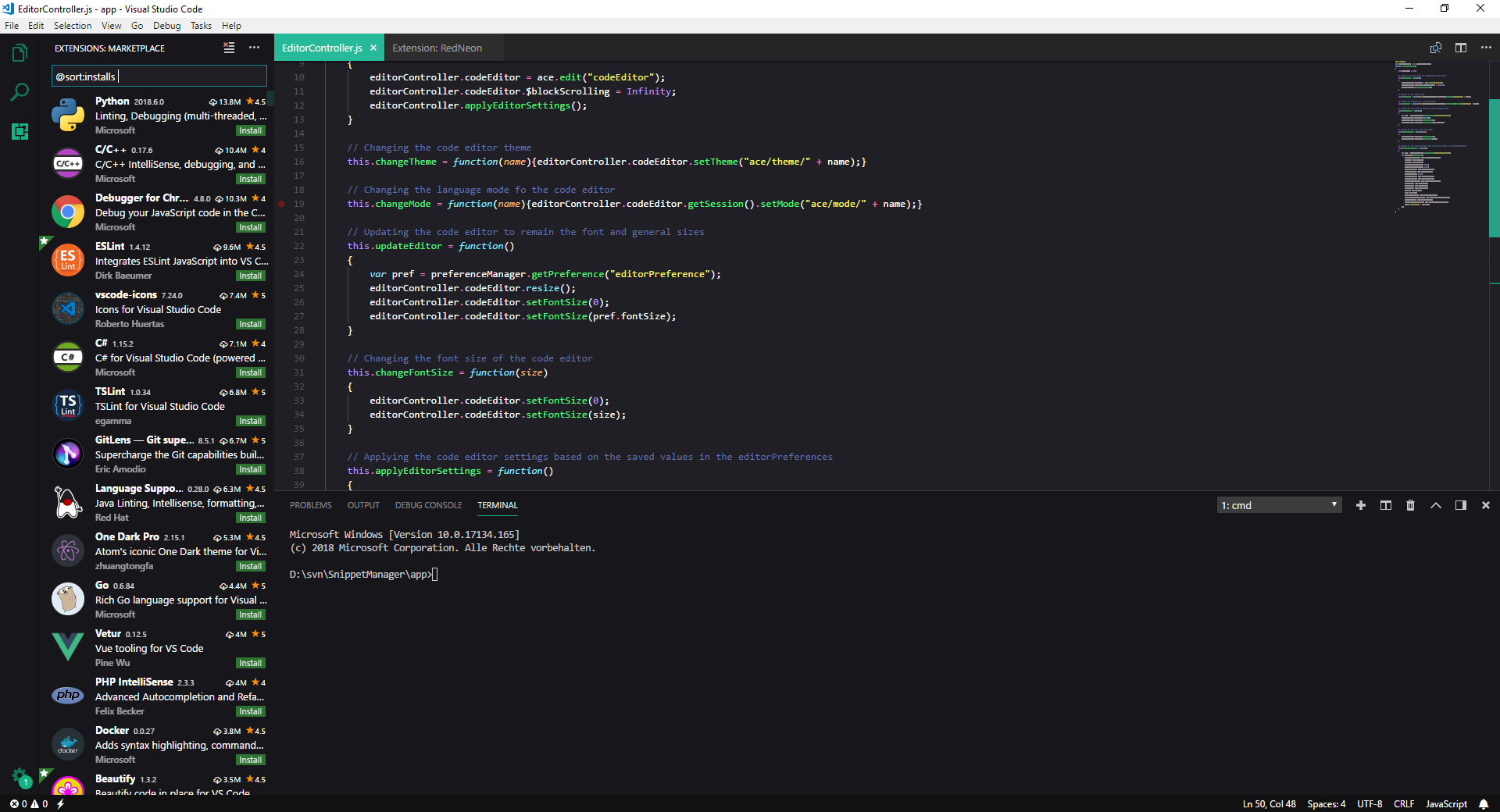
Task: Switch to the PROBLEMS panel tab
Action: [x=311, y=505]
